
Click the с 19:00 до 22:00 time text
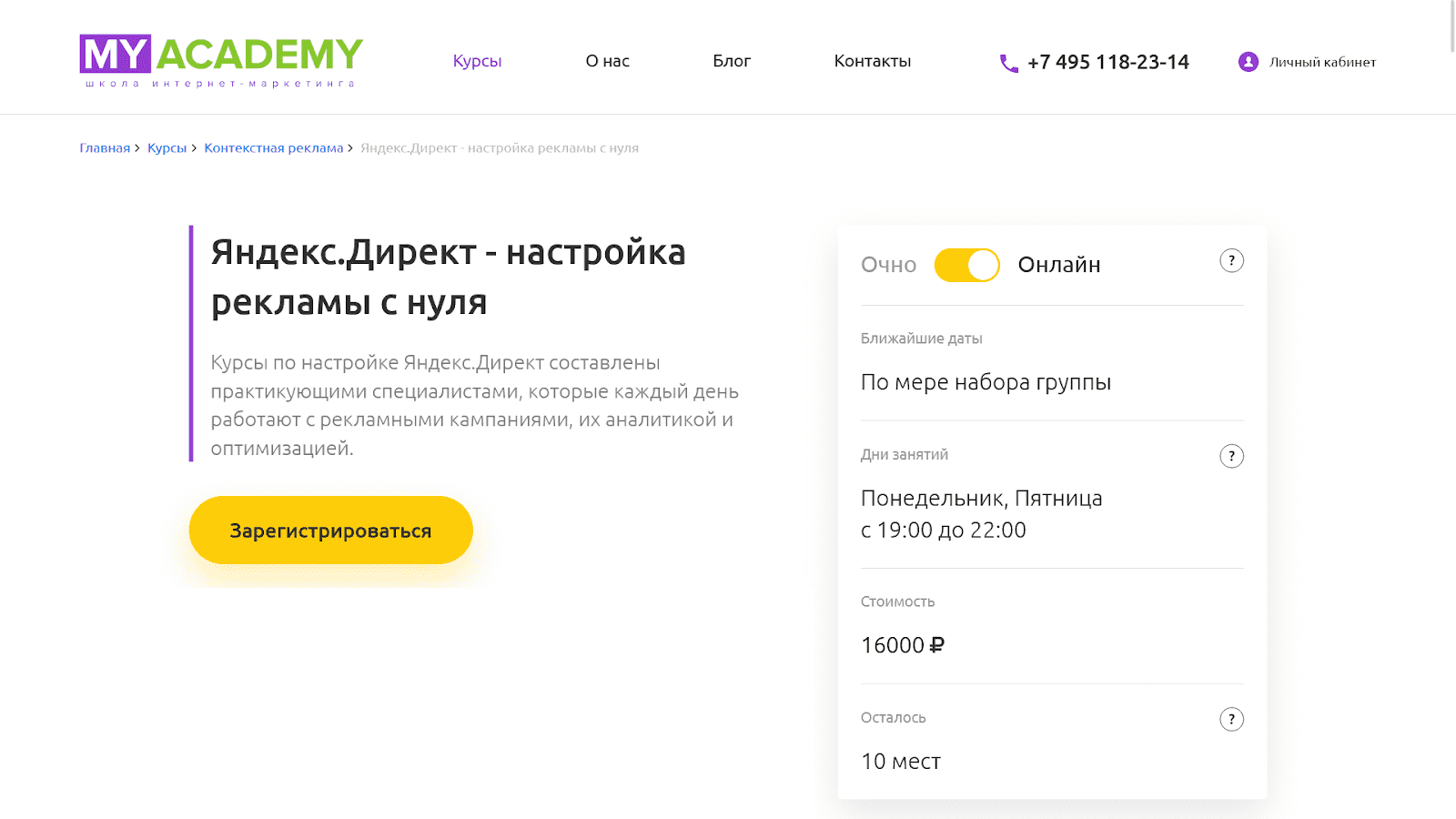[x=944, y=531]
